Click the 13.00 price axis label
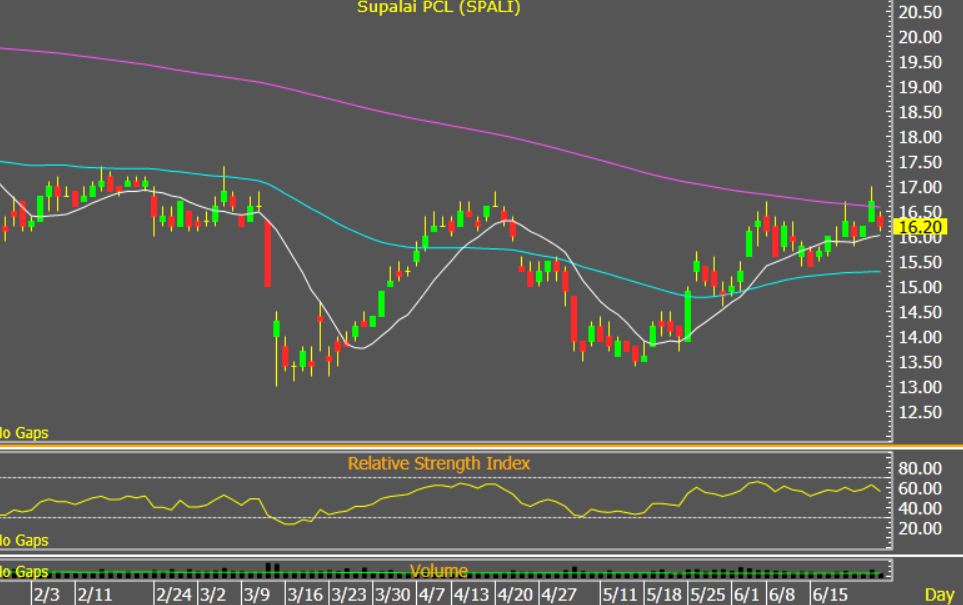Screen dimensions: 963x605 click(920, 388)
